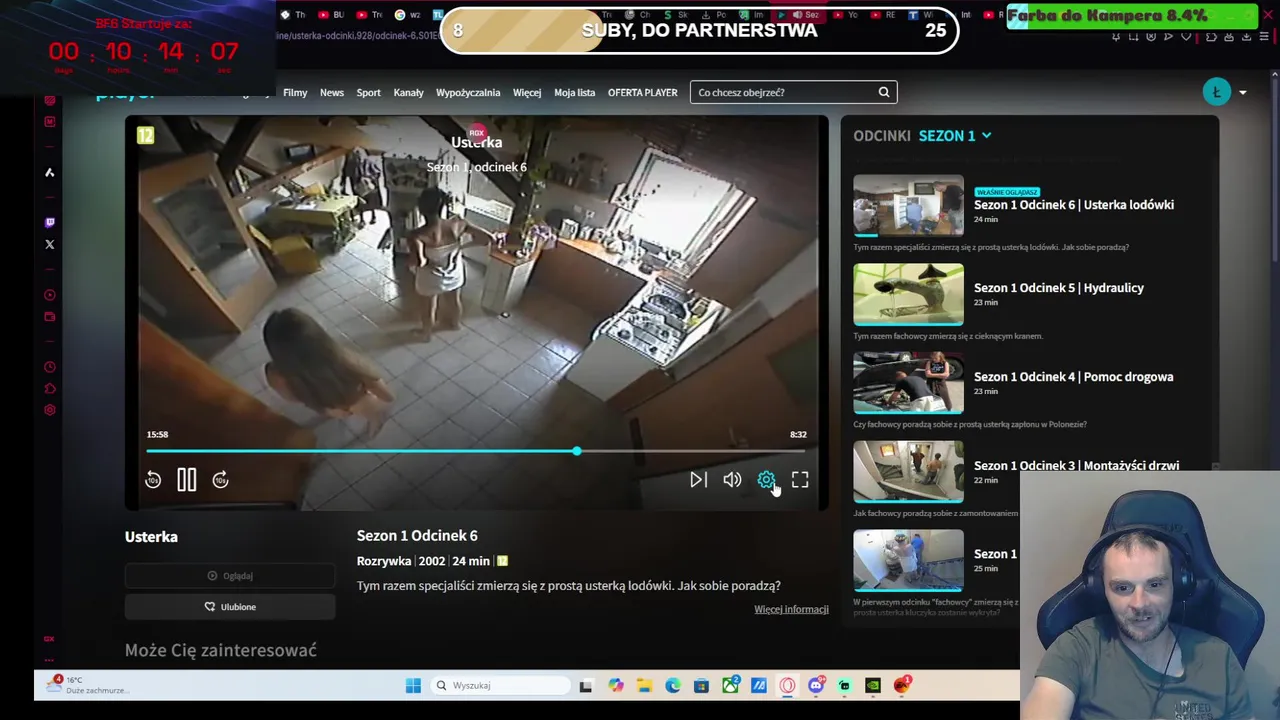Image resolution: width=1280 pixels, height=720 pixels.
Task: Go to the Sport section
Action: [x=368, y=92]
